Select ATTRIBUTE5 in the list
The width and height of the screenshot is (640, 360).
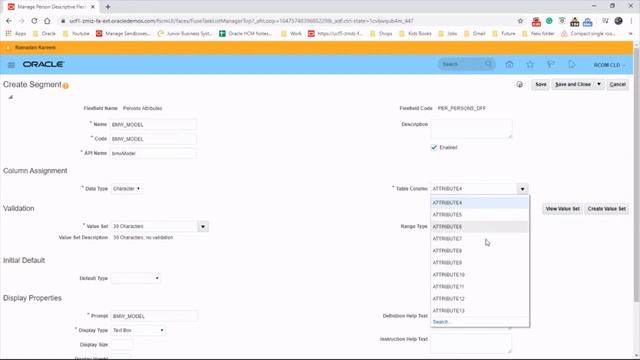click(x=480, y=215)
